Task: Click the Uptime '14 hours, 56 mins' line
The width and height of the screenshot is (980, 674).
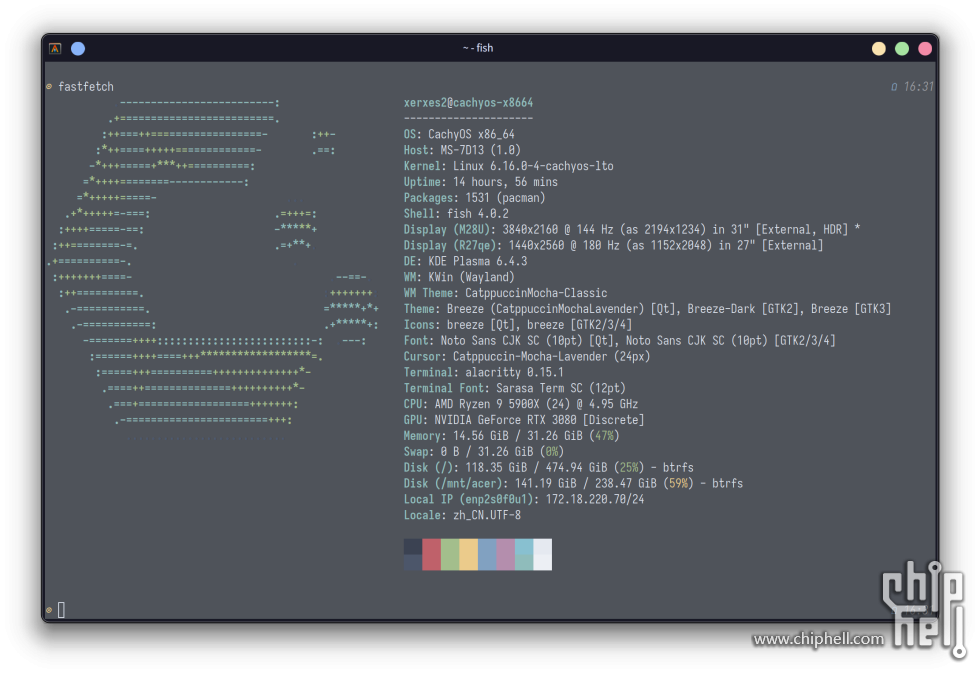Action: 481,182
